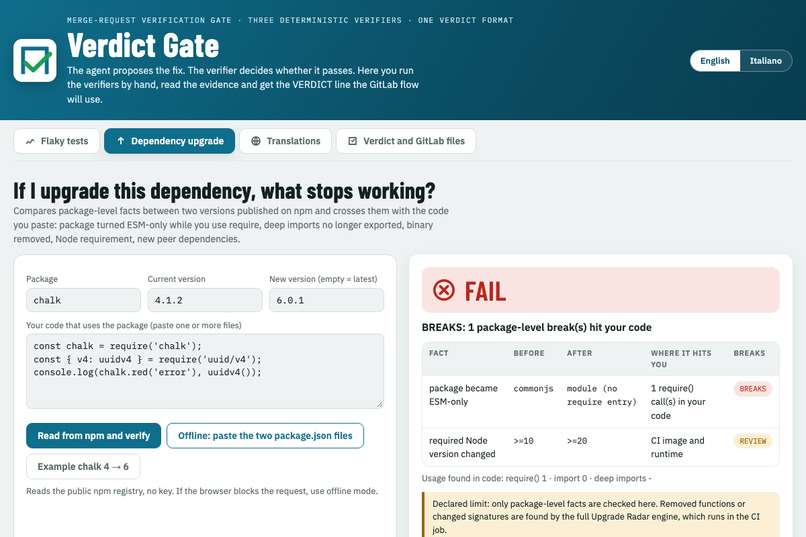
Task: Click Offline: paste the two package.json files
Action: point(265,436)
